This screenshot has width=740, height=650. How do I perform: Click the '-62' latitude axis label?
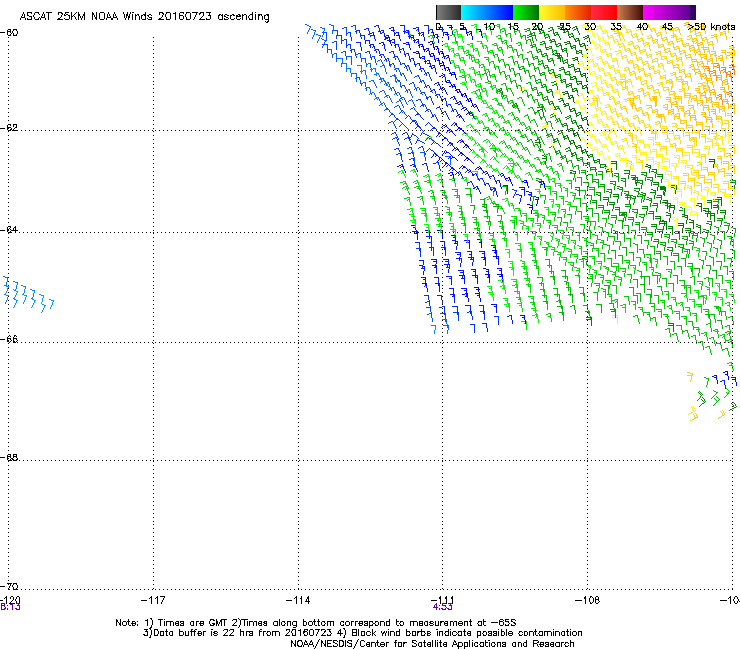tap(9, 128)
